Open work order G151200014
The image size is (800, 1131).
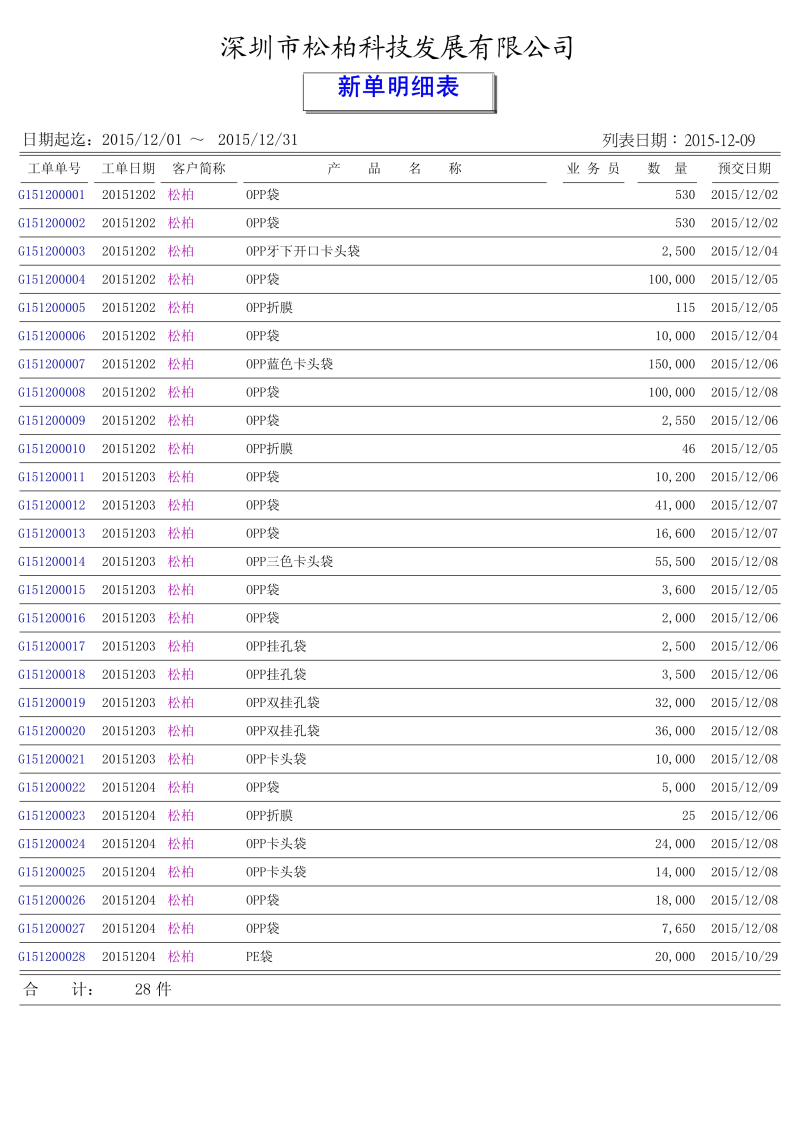coord(52,562)
